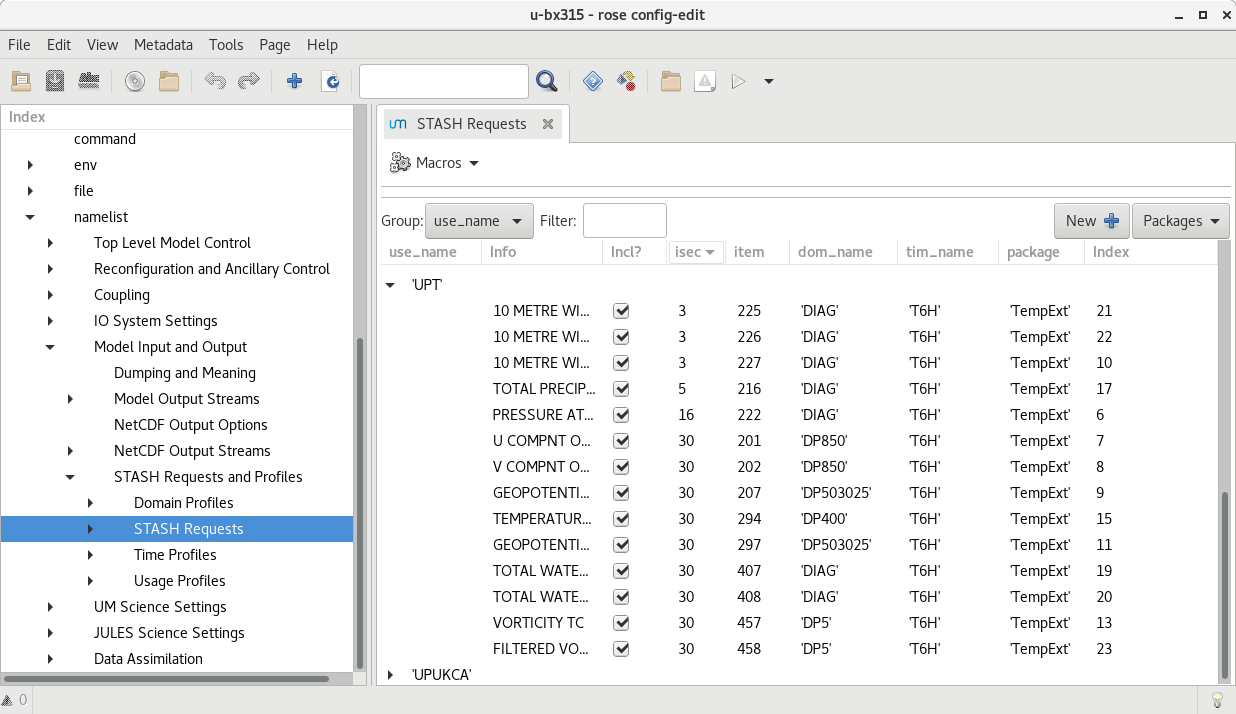Click the blue plus Add icon in toolbar

(294, 81)
